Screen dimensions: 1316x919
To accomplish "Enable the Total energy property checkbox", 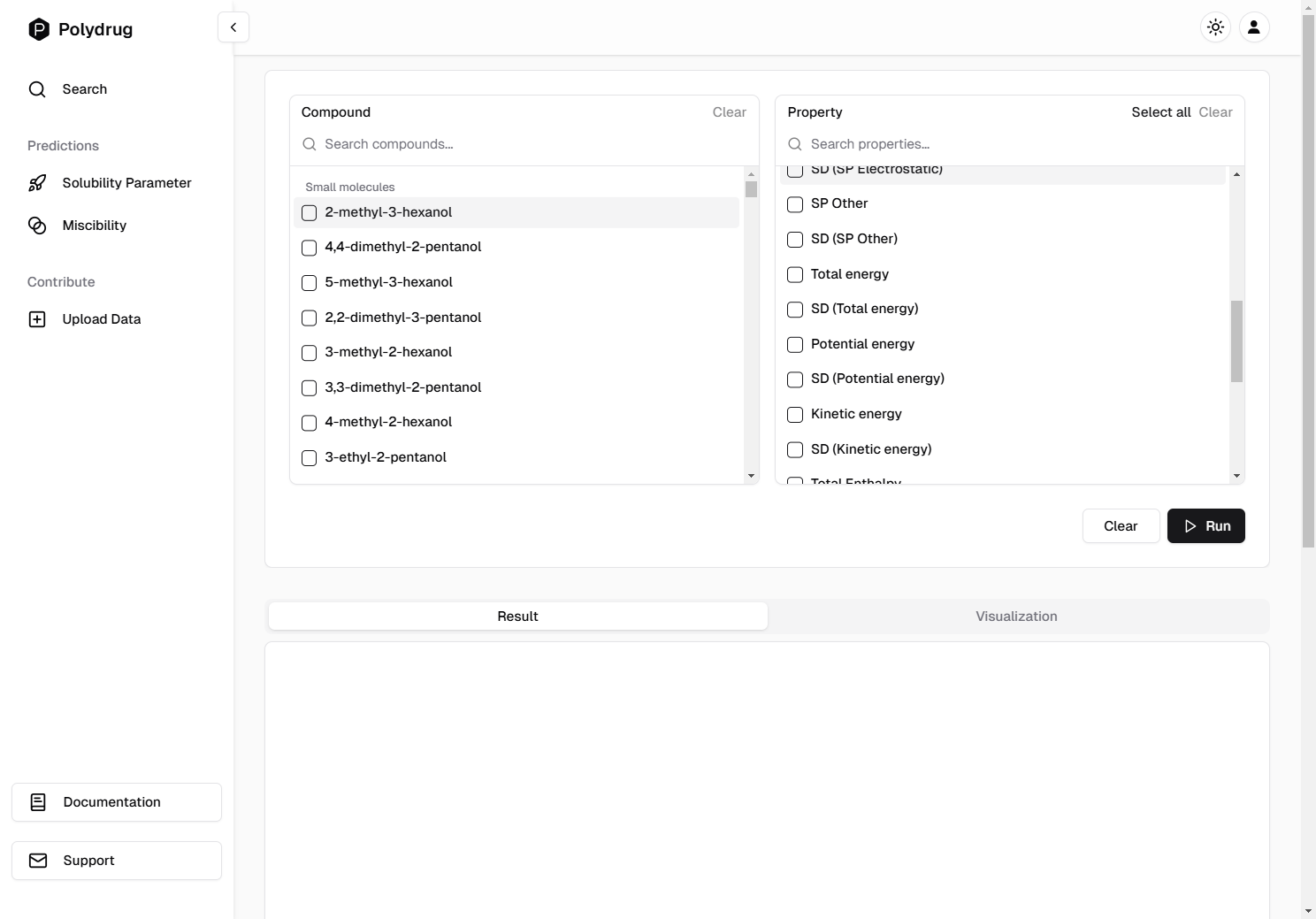I will click(x=795, y=274).
